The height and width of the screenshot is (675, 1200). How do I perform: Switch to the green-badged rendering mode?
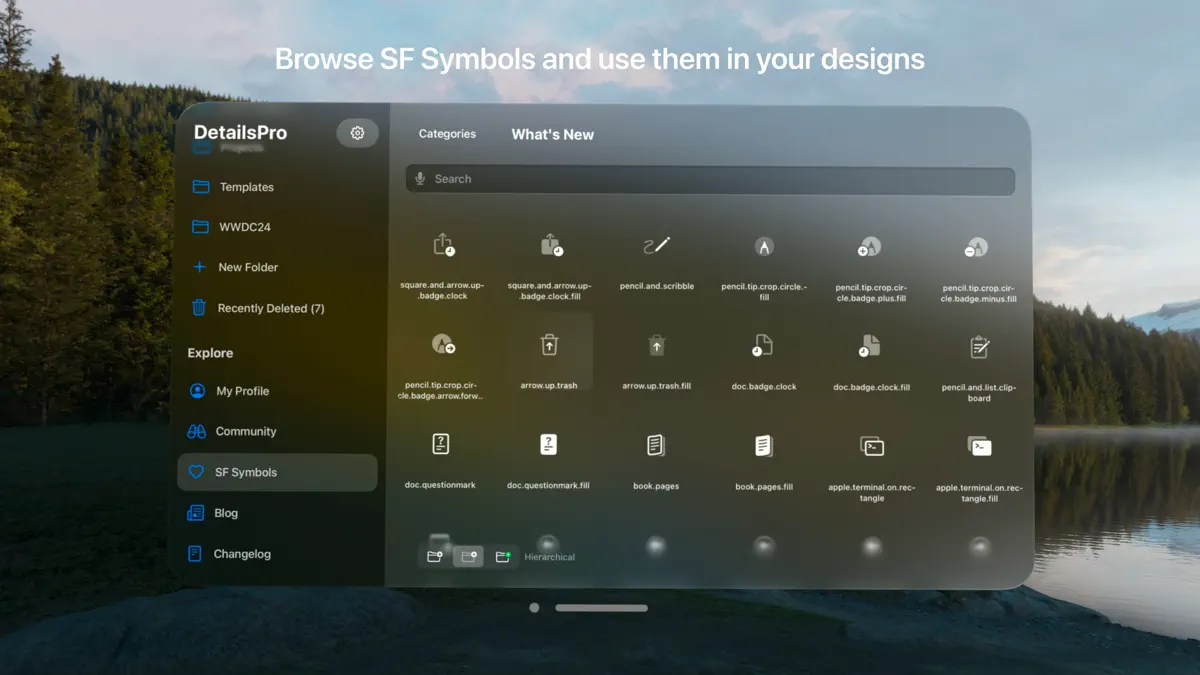coord(504,556)
